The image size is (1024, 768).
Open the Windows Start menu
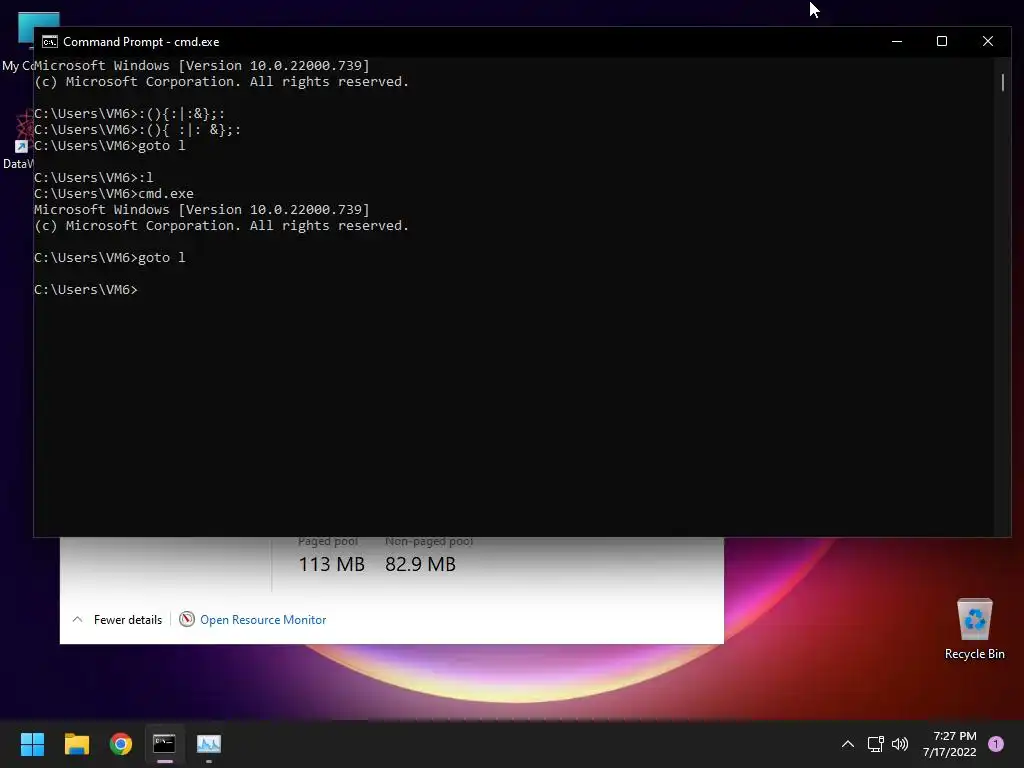click(32, 744)
